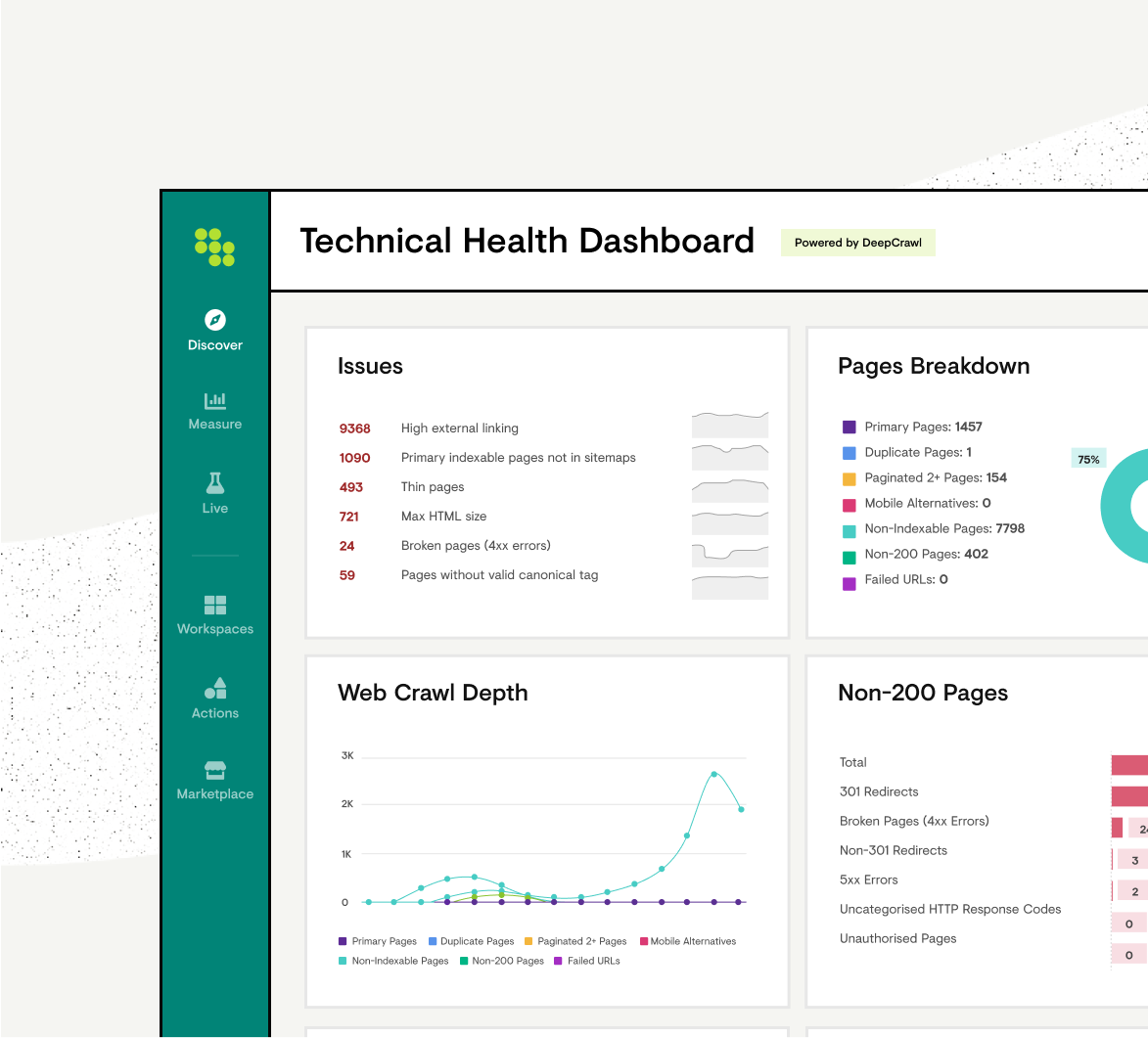This screenshot has width=1148, height=1038.
Task: Click Primary Pages purple swatch in Pages Breakdown
Action: 850,427
